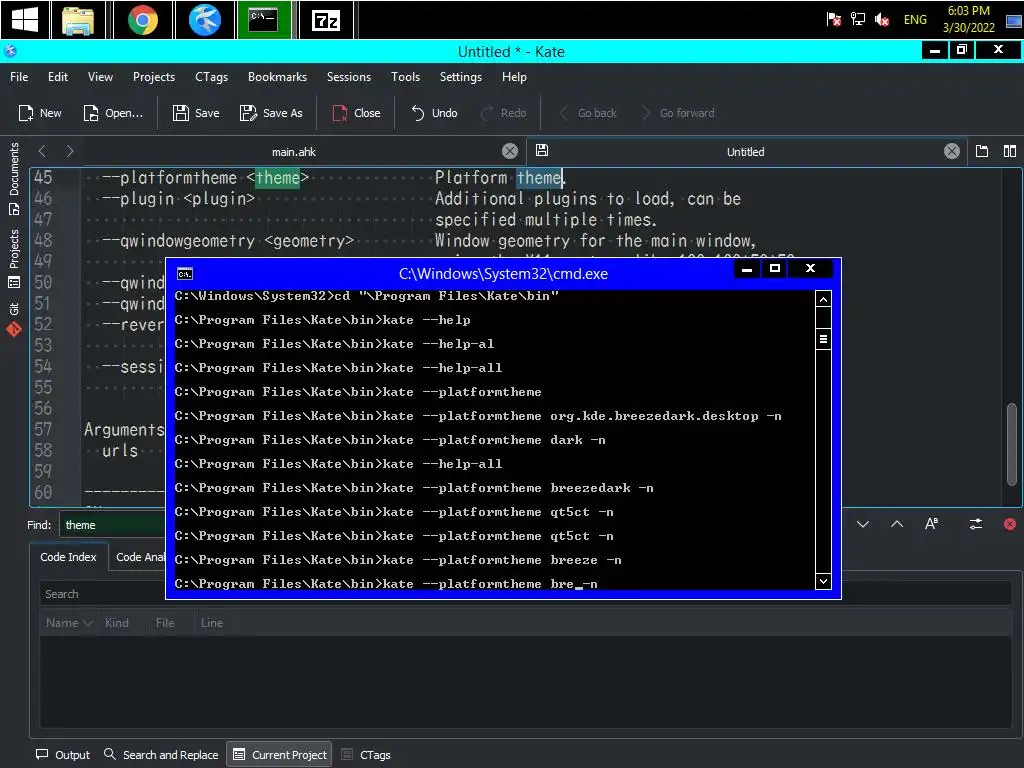Close the find bar
Screen dimensions: 1024x768
(x=1010, y=524)
